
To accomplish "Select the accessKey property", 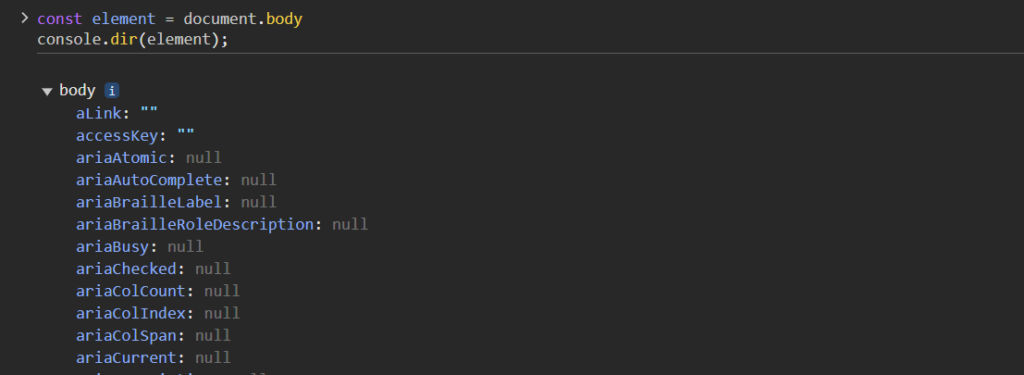I will [x=117, y=136].
